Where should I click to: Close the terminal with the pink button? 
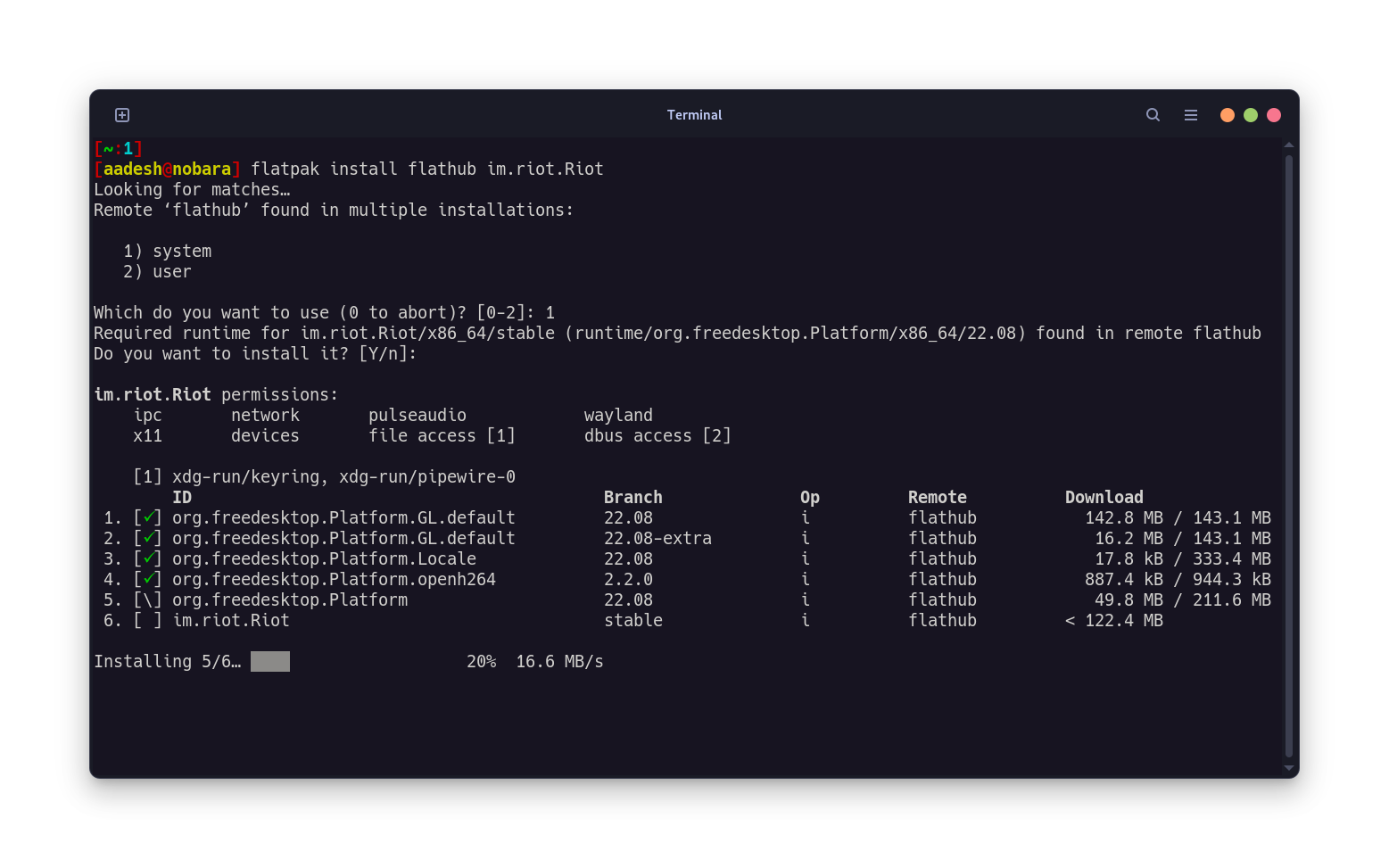click(x=1274, y=115)
